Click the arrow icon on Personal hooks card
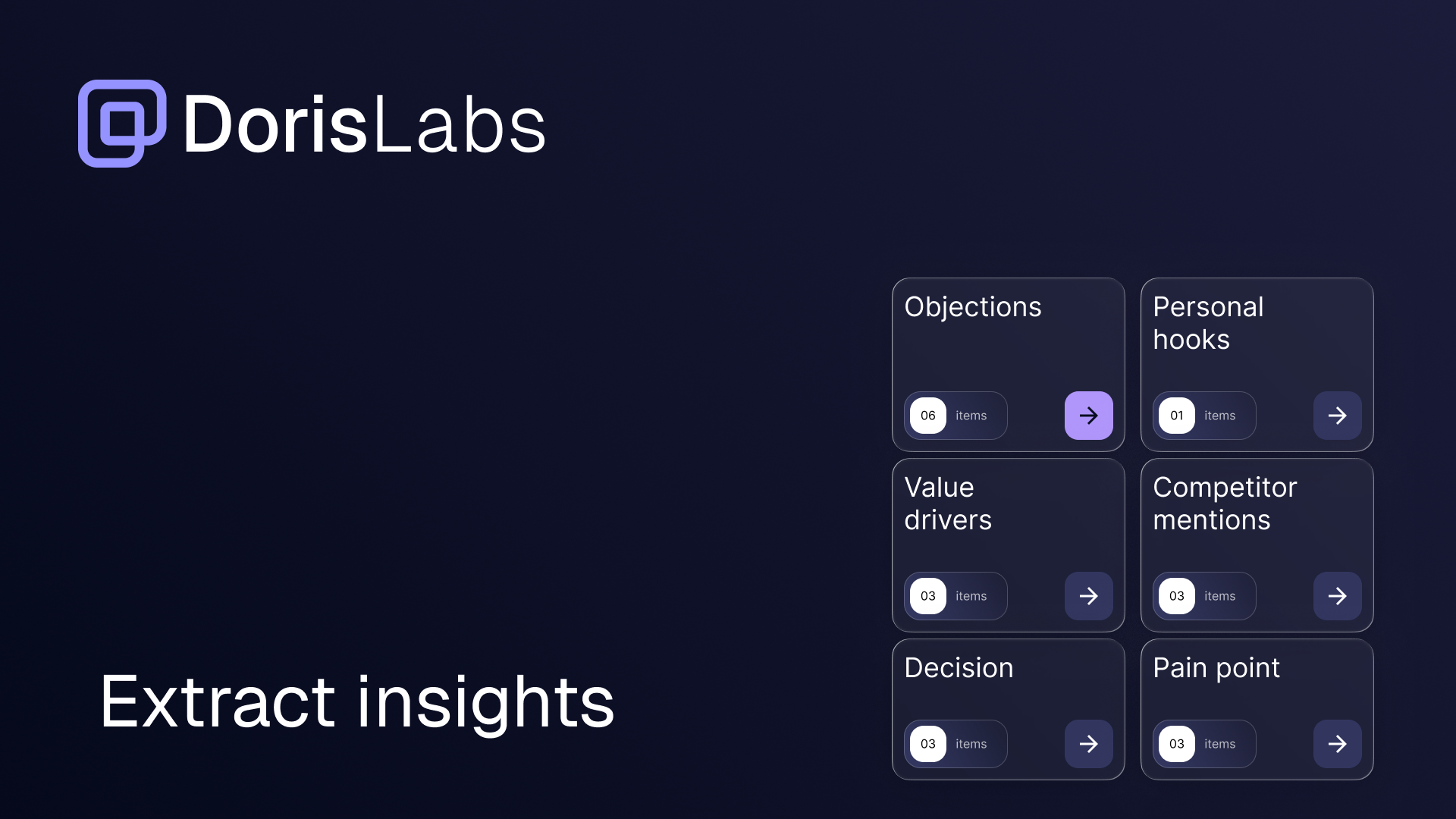Image resolution: width=1456 pixels, height=819 pixels. (x=1337, y=416)
